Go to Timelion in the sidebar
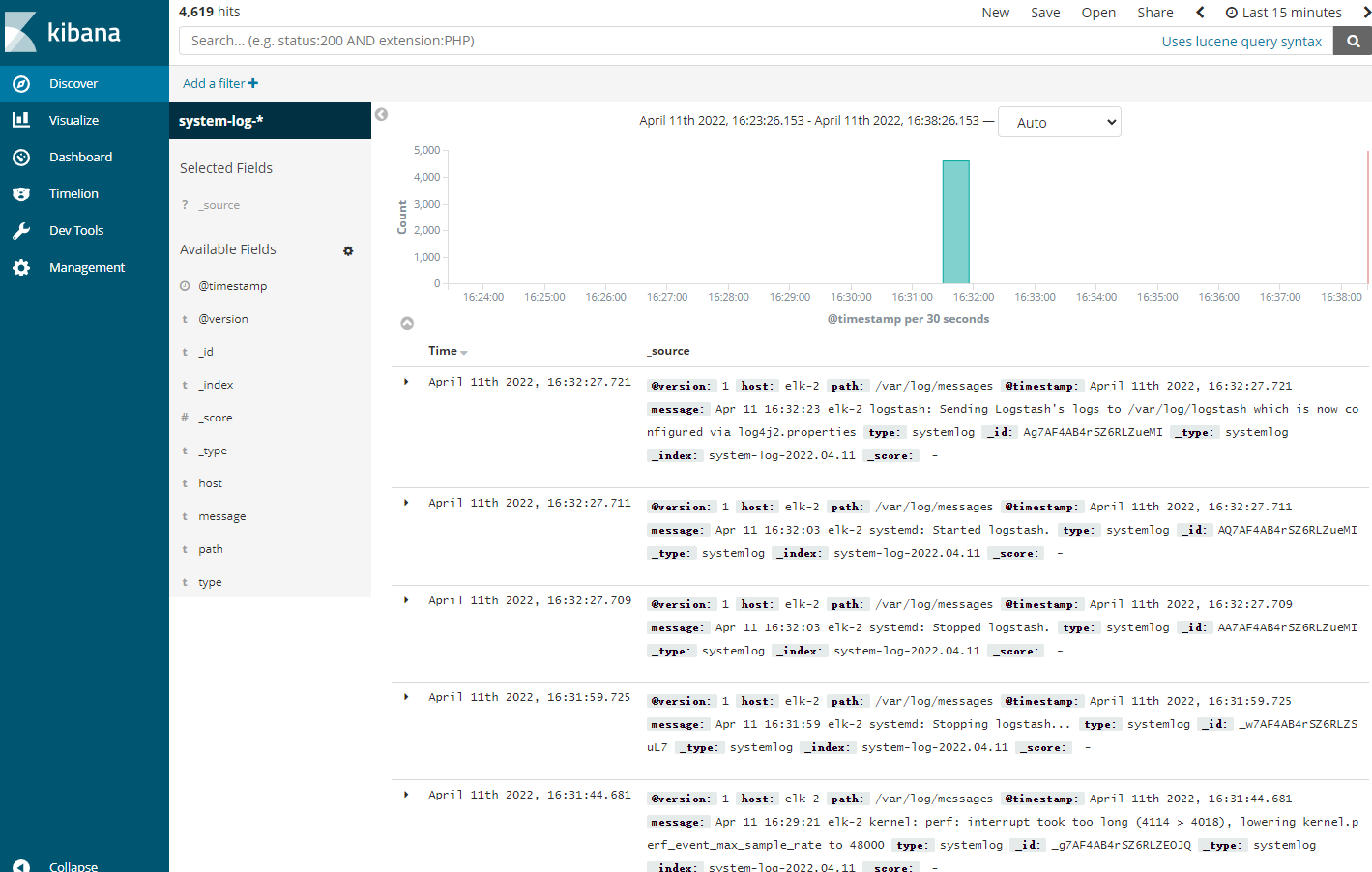Viewport: 1372px width, 872px height. click(73, 194)
